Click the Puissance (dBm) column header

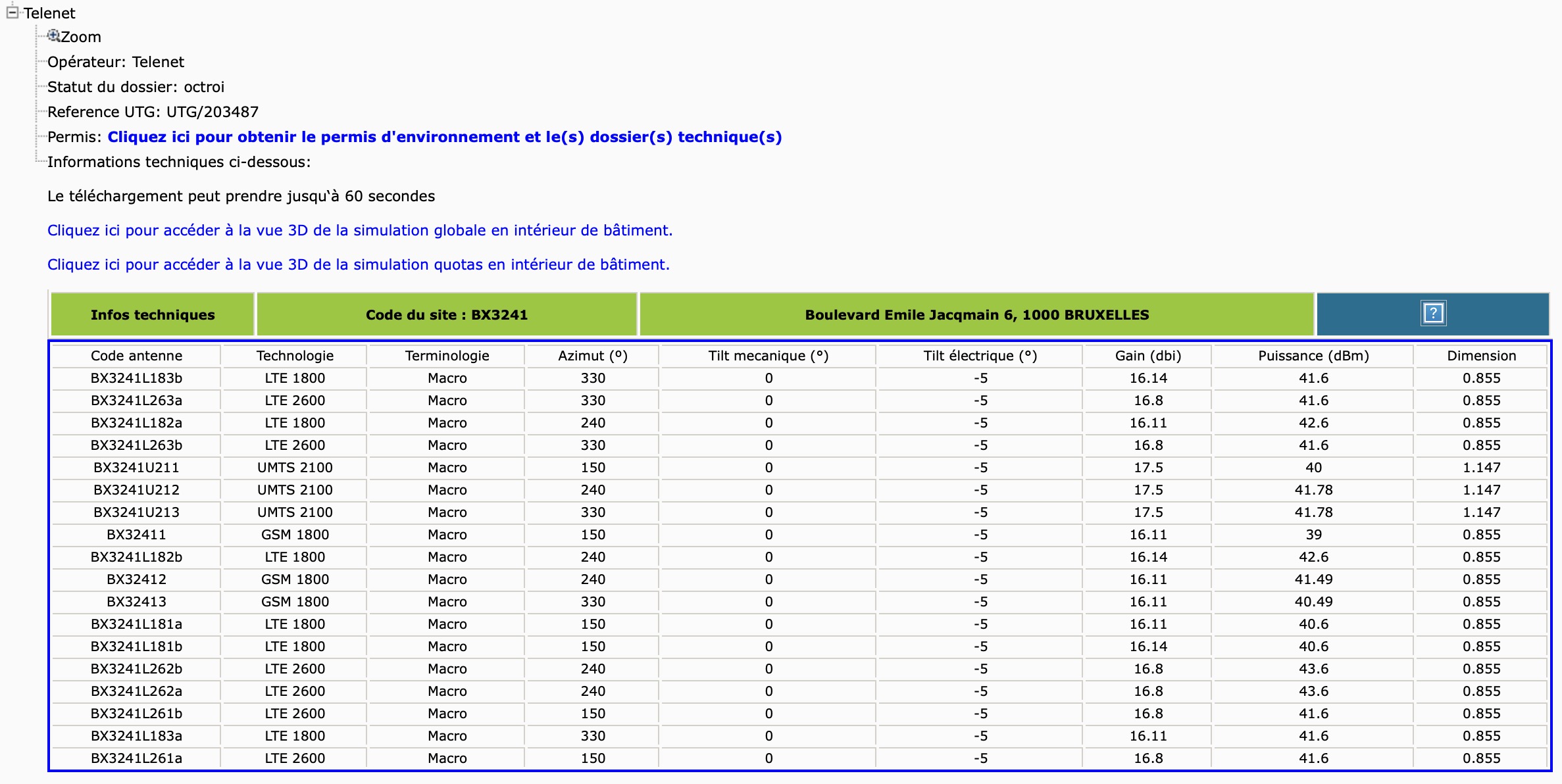(x=1313, y=356)
